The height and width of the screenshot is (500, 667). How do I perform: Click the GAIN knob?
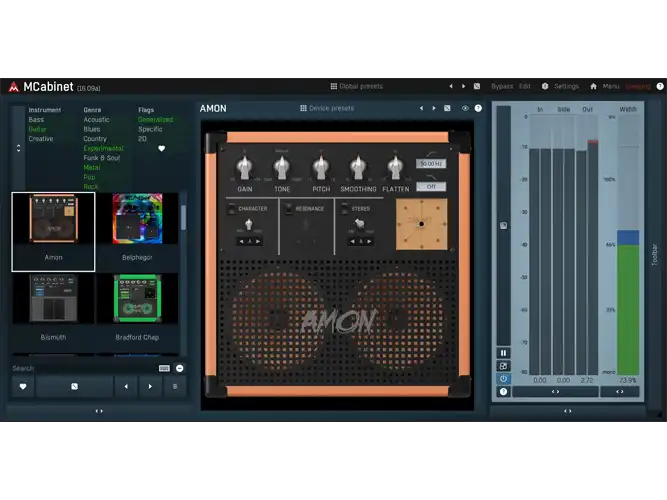pos(245,168)
